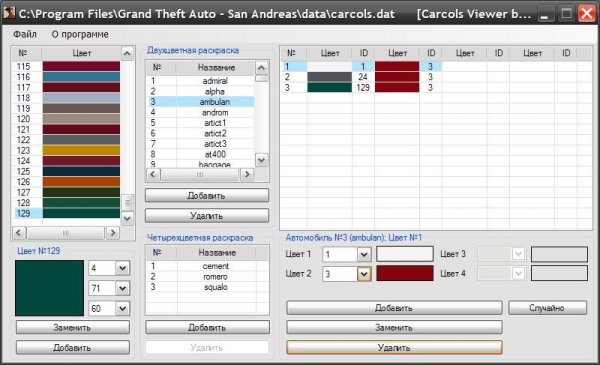Image resolution: width=600 pixels, height=365 pixels.
Task: Select color swatch number 126
Action: (x=81, y=182)
